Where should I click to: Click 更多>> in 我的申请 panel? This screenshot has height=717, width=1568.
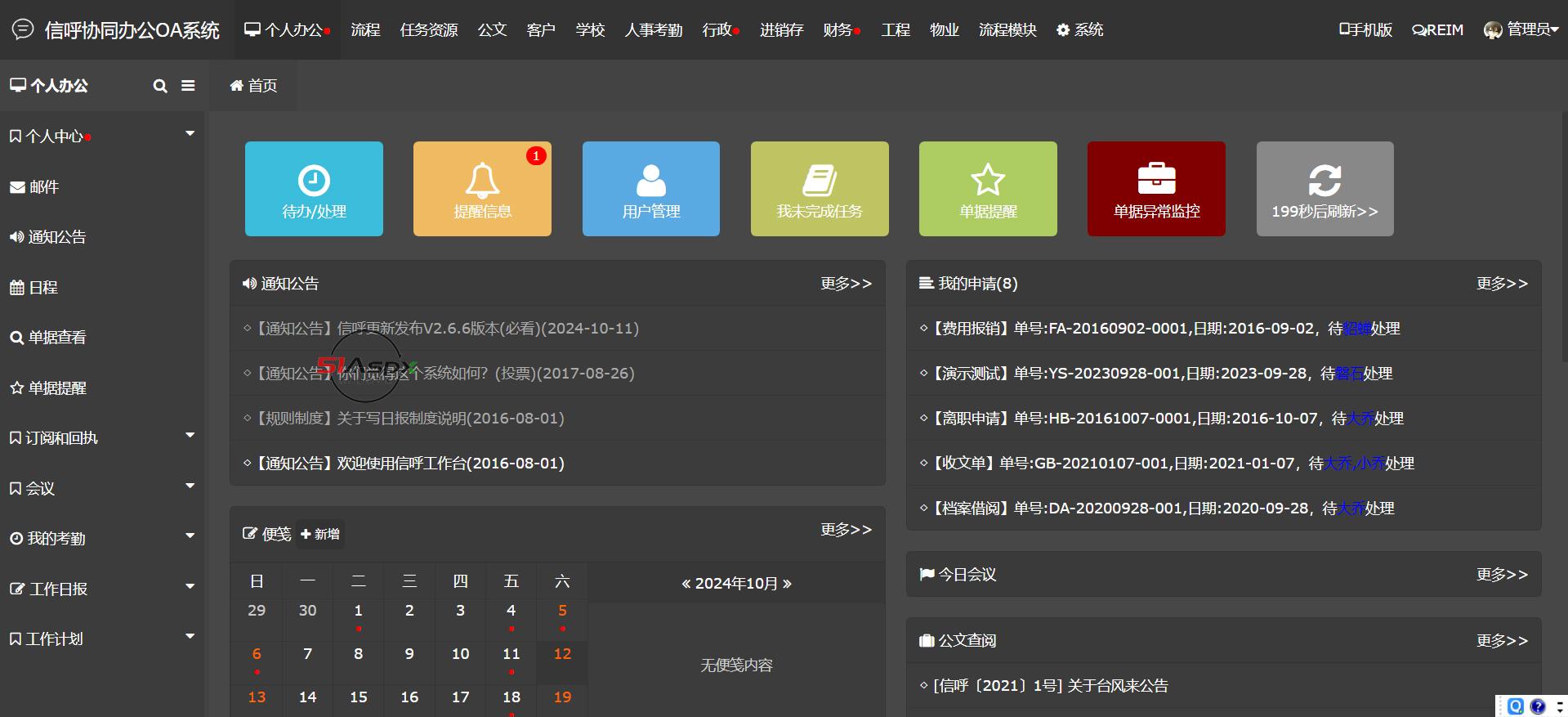(1502, 284)
